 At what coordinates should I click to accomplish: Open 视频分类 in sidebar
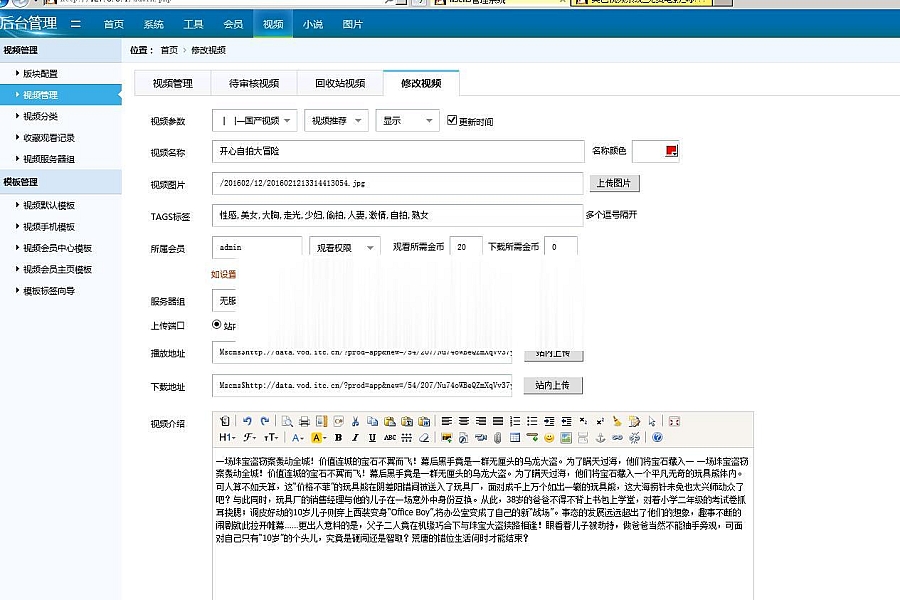pos(40,116)
